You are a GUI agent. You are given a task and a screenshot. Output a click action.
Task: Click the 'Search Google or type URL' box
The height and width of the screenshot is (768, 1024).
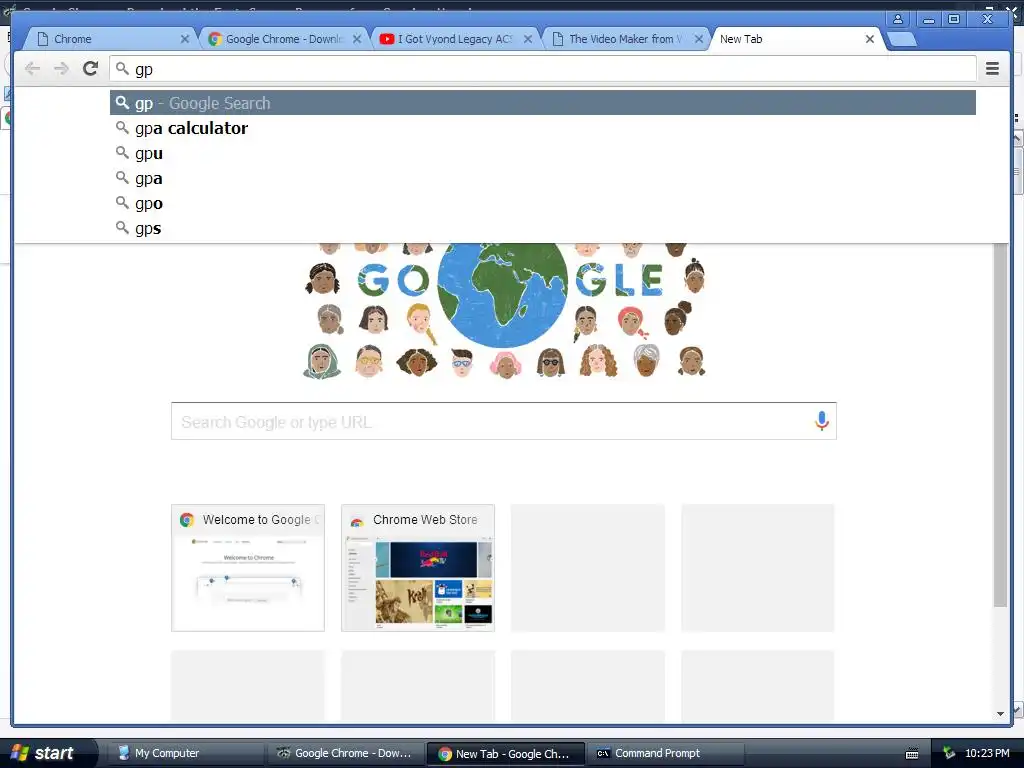pyautogui.click(x=504, y=421)
